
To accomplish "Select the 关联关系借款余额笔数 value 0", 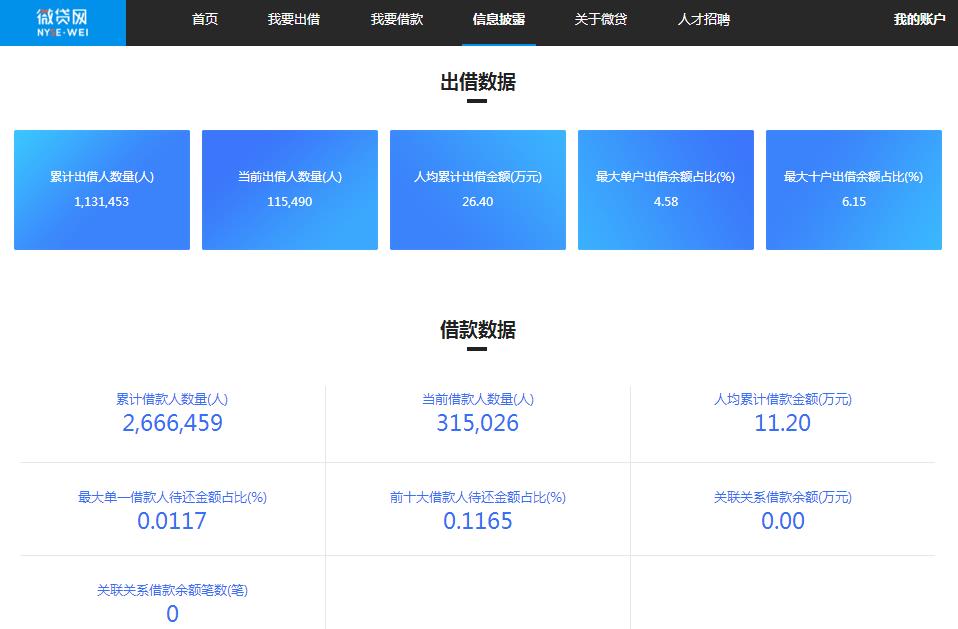I will click(x=171, y=614).
